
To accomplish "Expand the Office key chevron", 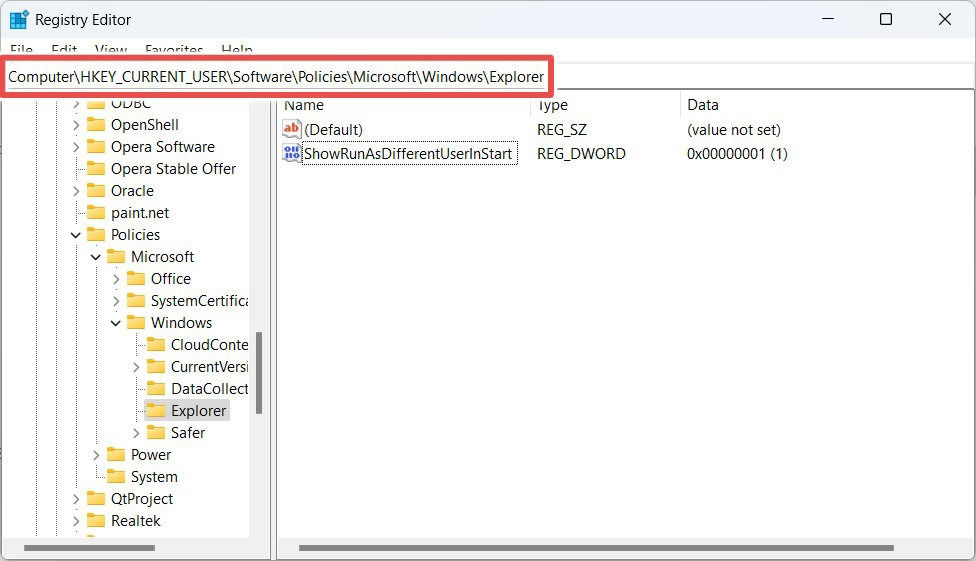I will pyautogui.click(x=116, y=279).
